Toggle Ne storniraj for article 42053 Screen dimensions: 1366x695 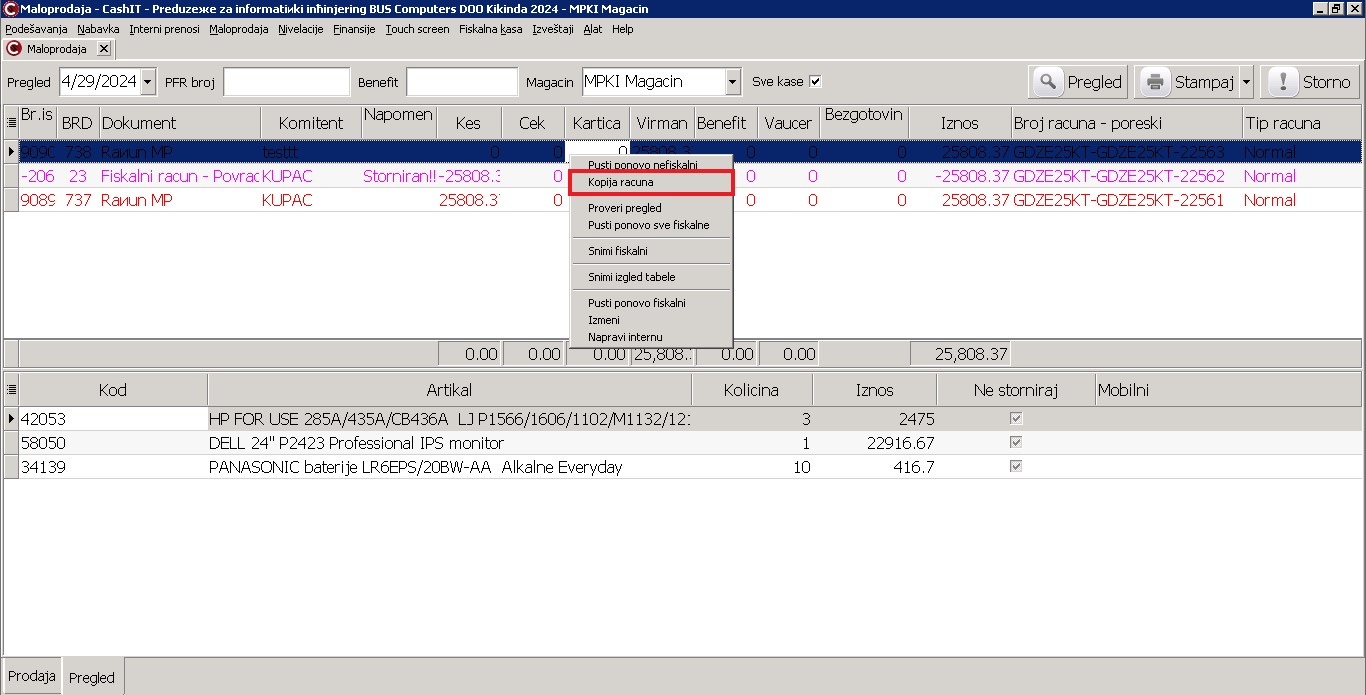[x=1016, y=419]
